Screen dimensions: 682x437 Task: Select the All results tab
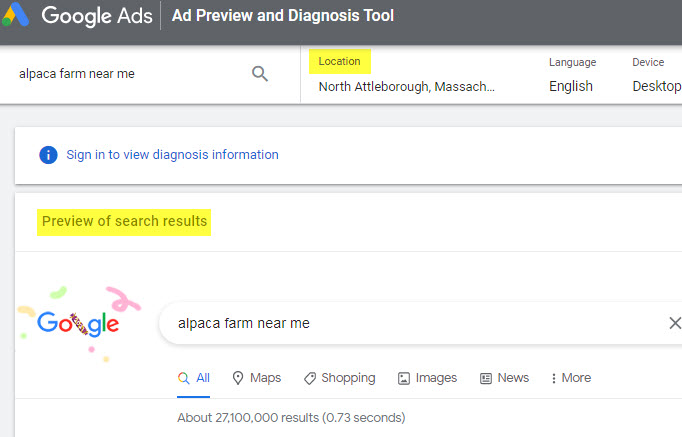pyautogui.click(x=194, y=378)
